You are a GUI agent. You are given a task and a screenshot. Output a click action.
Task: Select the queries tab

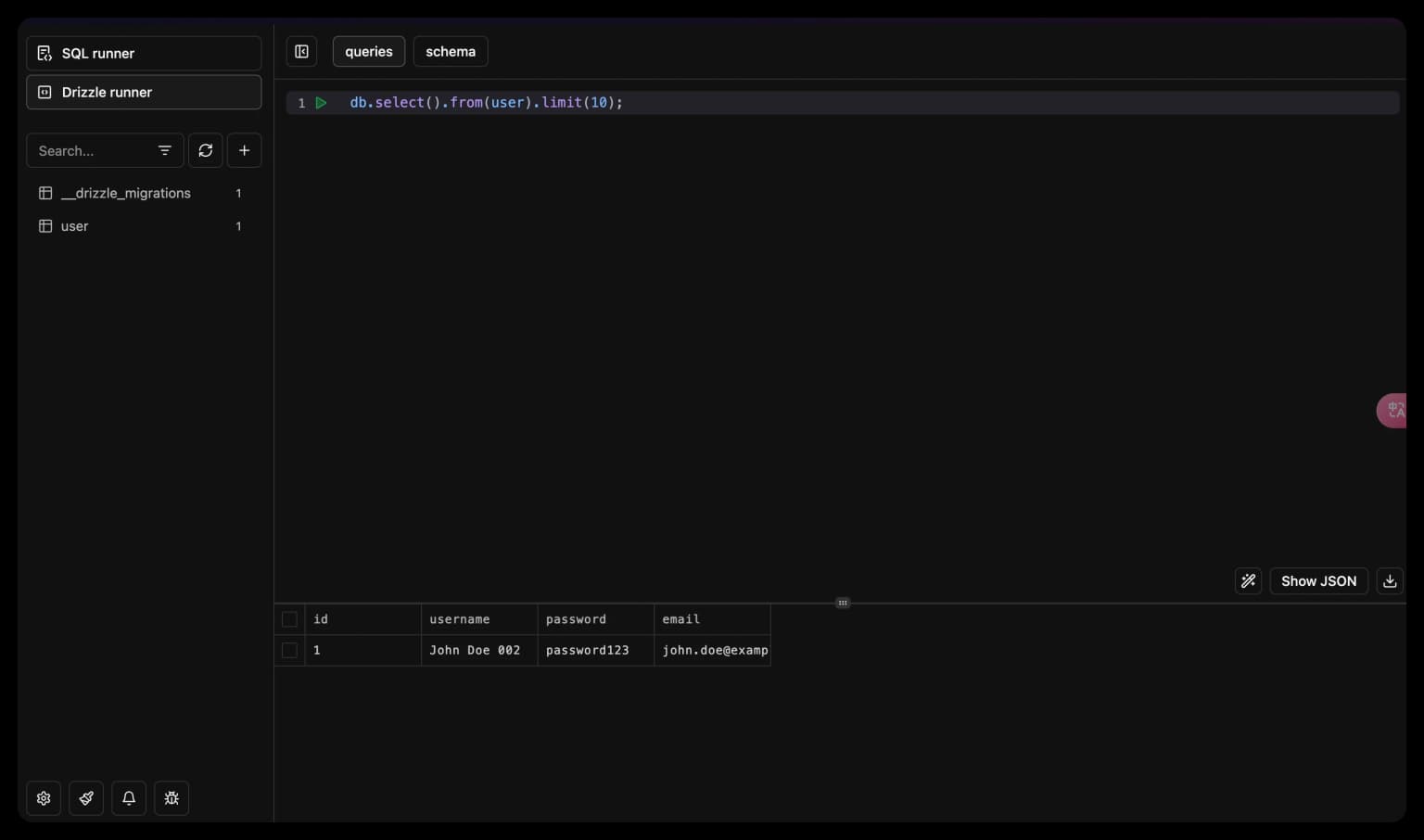pyautogui.click(x=368, y=52)
